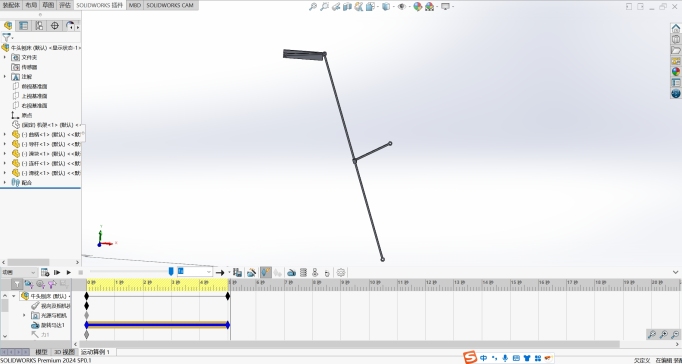This screenshot has height=364, width=682.
Task: Click the Apply Scene icon
Action: pyautogui.click(x=430, y=7)
